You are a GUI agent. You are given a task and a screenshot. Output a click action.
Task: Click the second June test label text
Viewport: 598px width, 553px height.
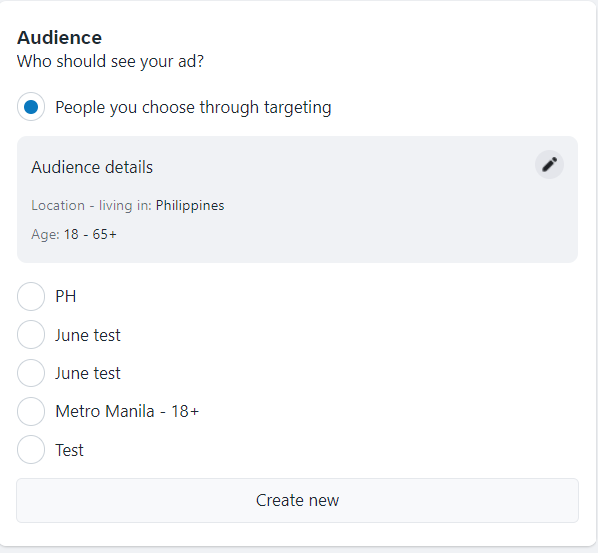88,373
